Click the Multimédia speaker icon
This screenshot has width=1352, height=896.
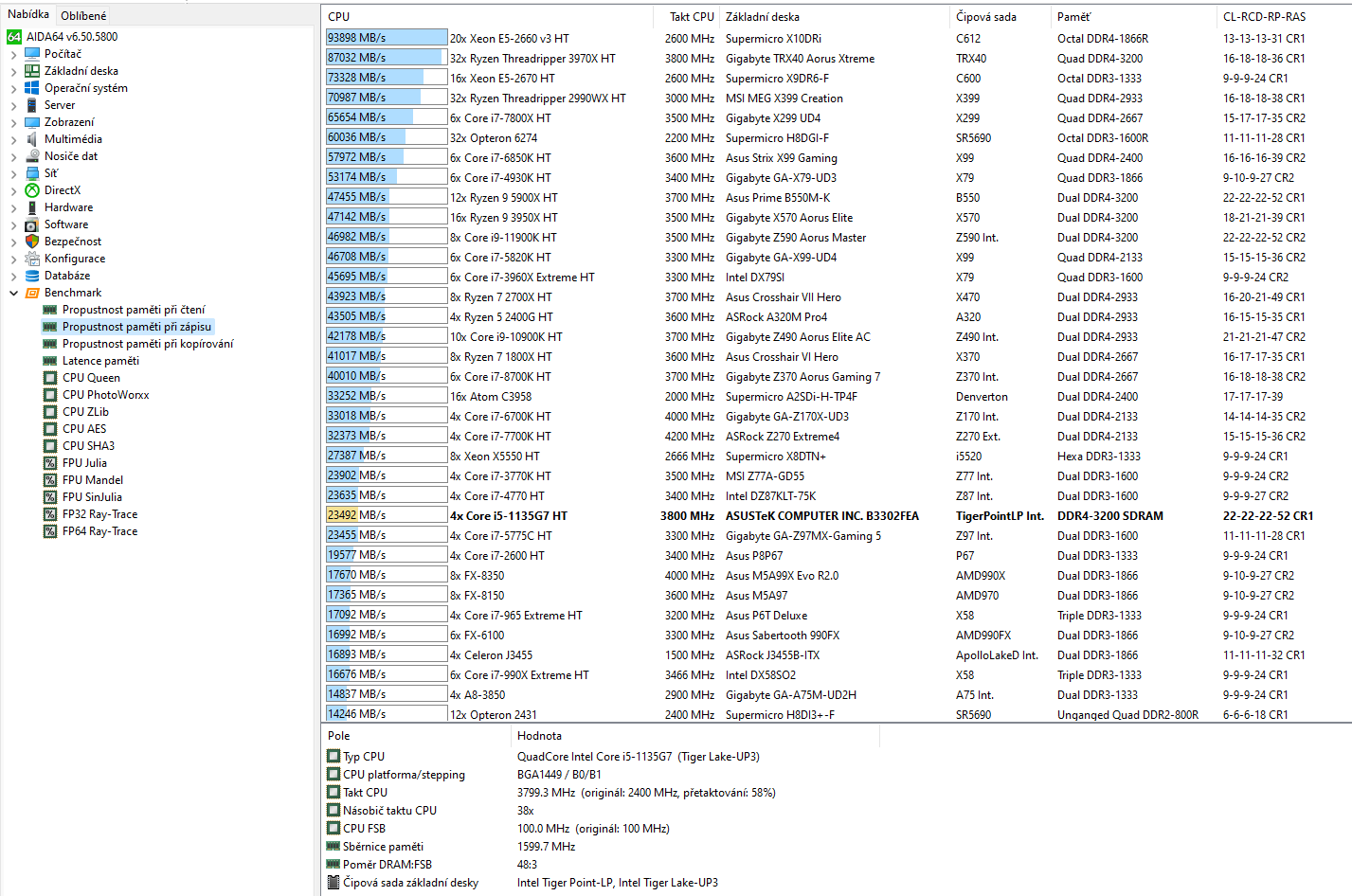click(32, 139)
